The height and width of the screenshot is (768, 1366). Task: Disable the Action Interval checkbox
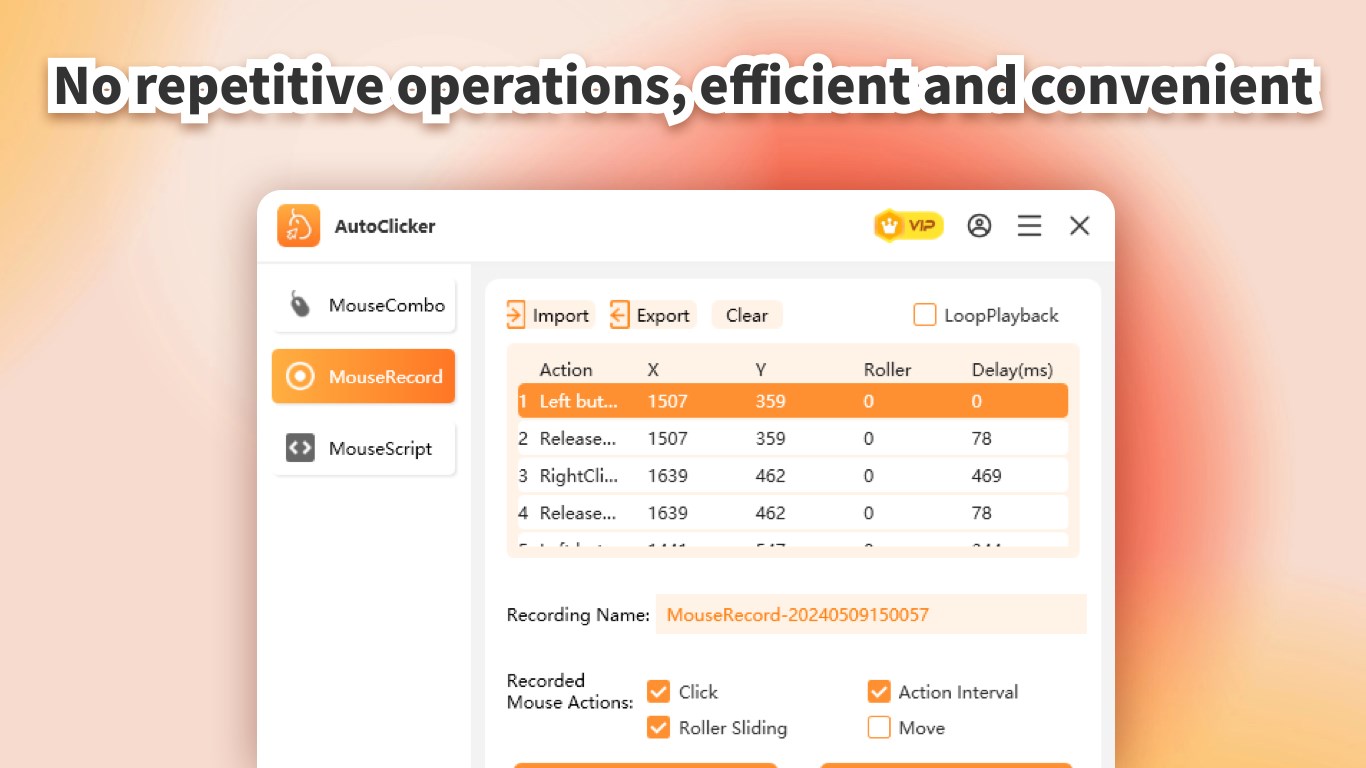[x=879, y=691]
